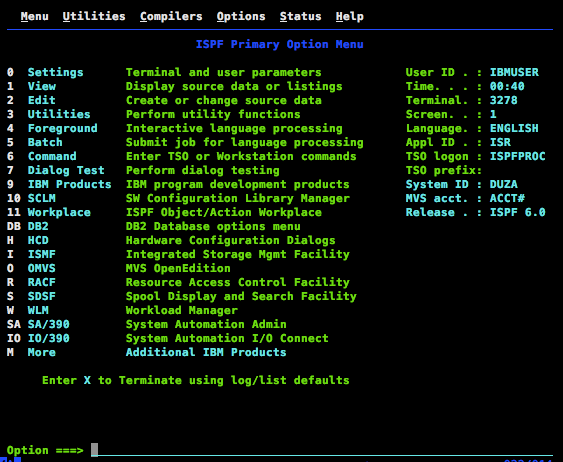Click 'MVS OpenEdition' description
This screenshot has height=462, width=563.
[178, 268]
